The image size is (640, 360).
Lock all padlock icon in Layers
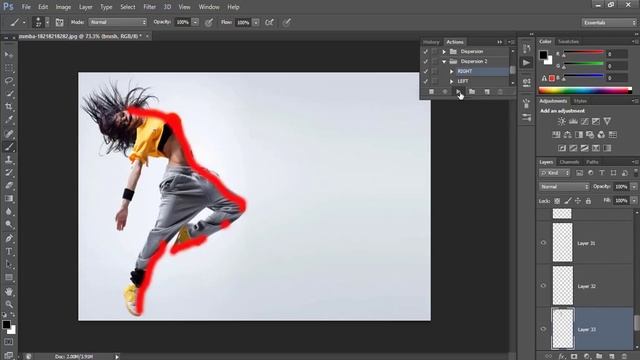point(588,201)
